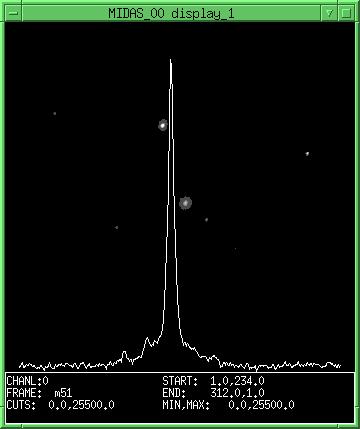Click the bright star left of the trace peak
Viewport: 360px width, 429px height.
[163, 125]
